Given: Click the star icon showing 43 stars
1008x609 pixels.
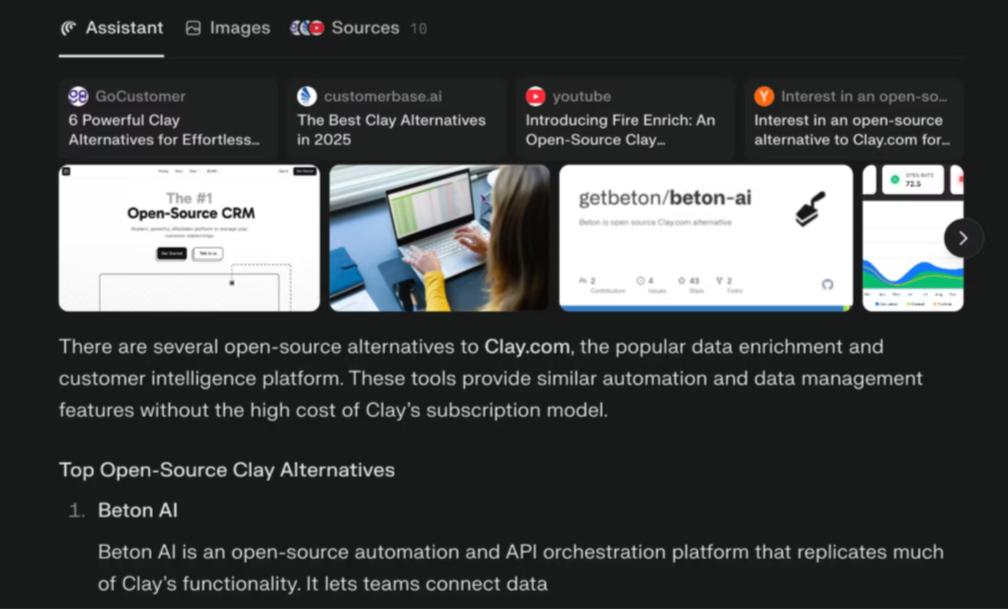Looking at the screenshot, I should point(682,281).
